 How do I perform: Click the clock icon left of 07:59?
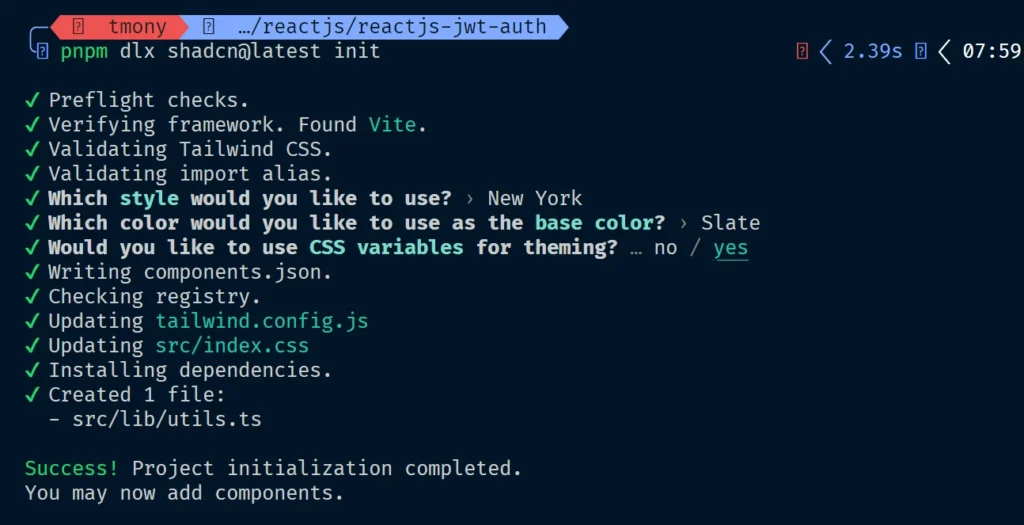(x=921, y=51)
